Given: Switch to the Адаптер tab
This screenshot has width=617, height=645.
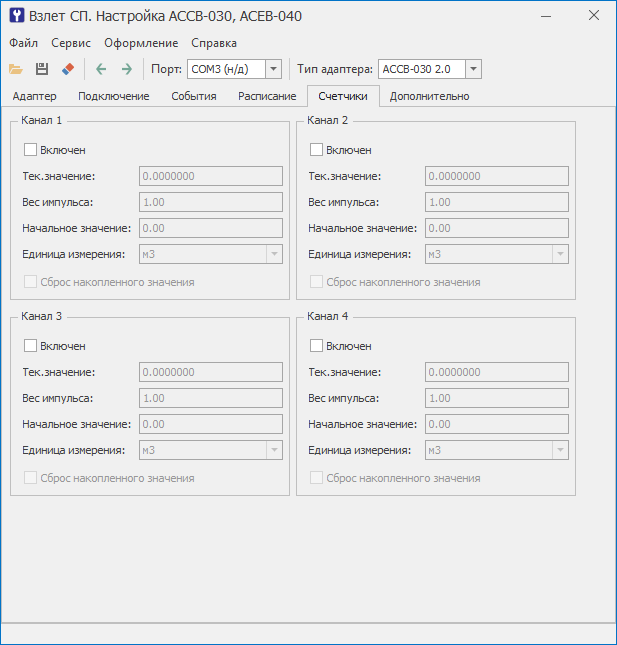Looking at the screenshot, I should pos(35,96).
